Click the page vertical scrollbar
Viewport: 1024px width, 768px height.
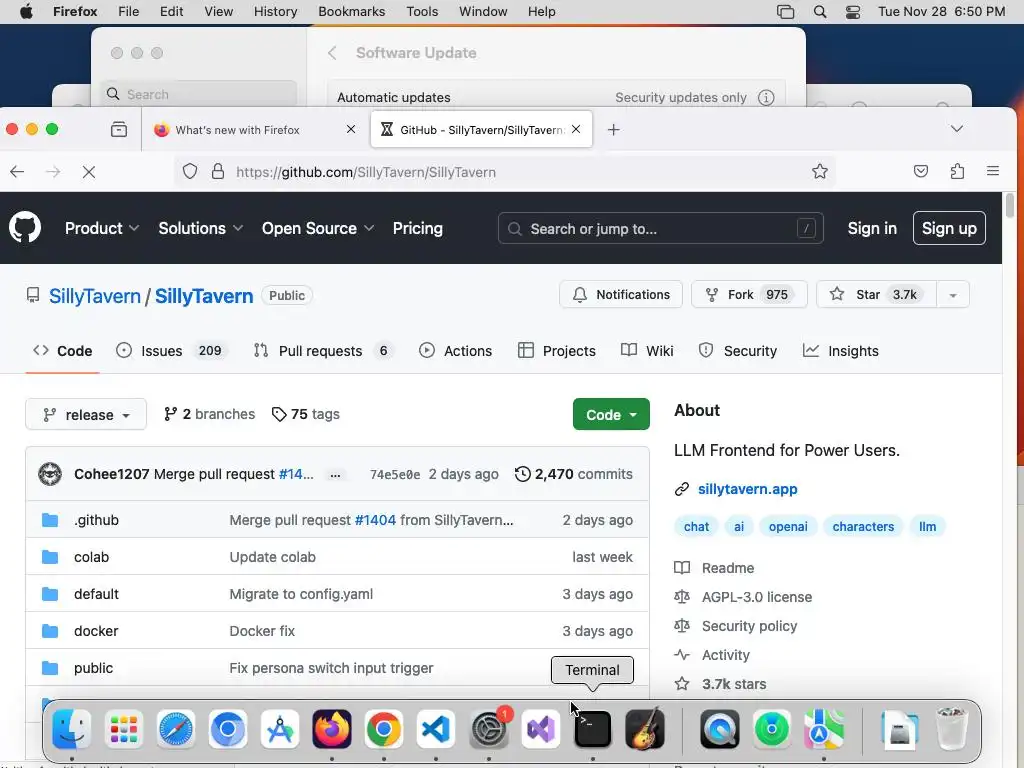pyautogui.click(x=1010, y=205)
